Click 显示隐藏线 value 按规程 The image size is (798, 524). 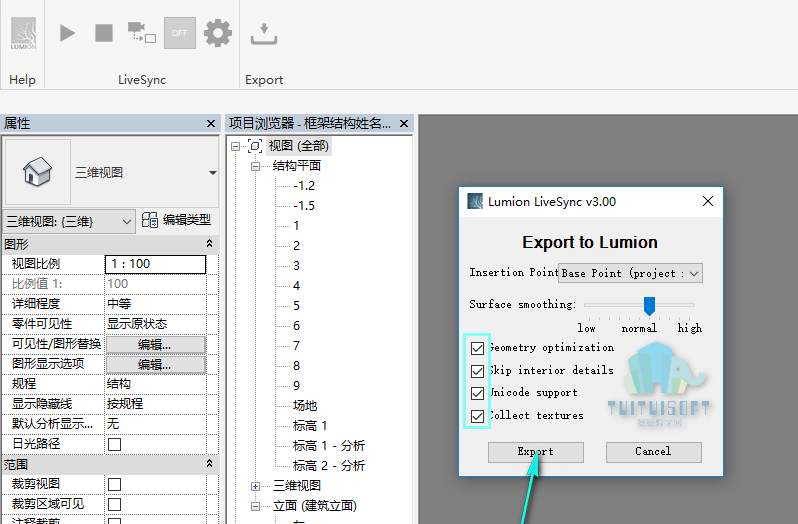(x=155, y=404)
